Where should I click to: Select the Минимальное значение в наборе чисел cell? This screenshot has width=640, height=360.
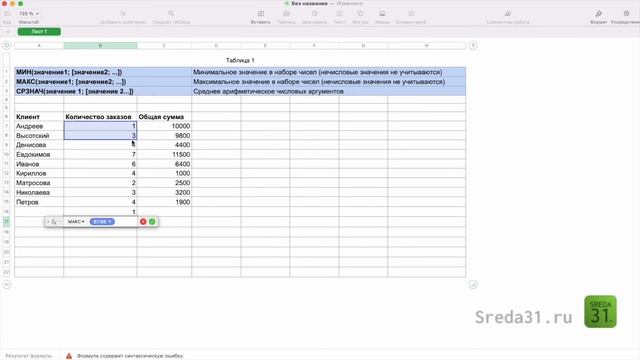329,72
